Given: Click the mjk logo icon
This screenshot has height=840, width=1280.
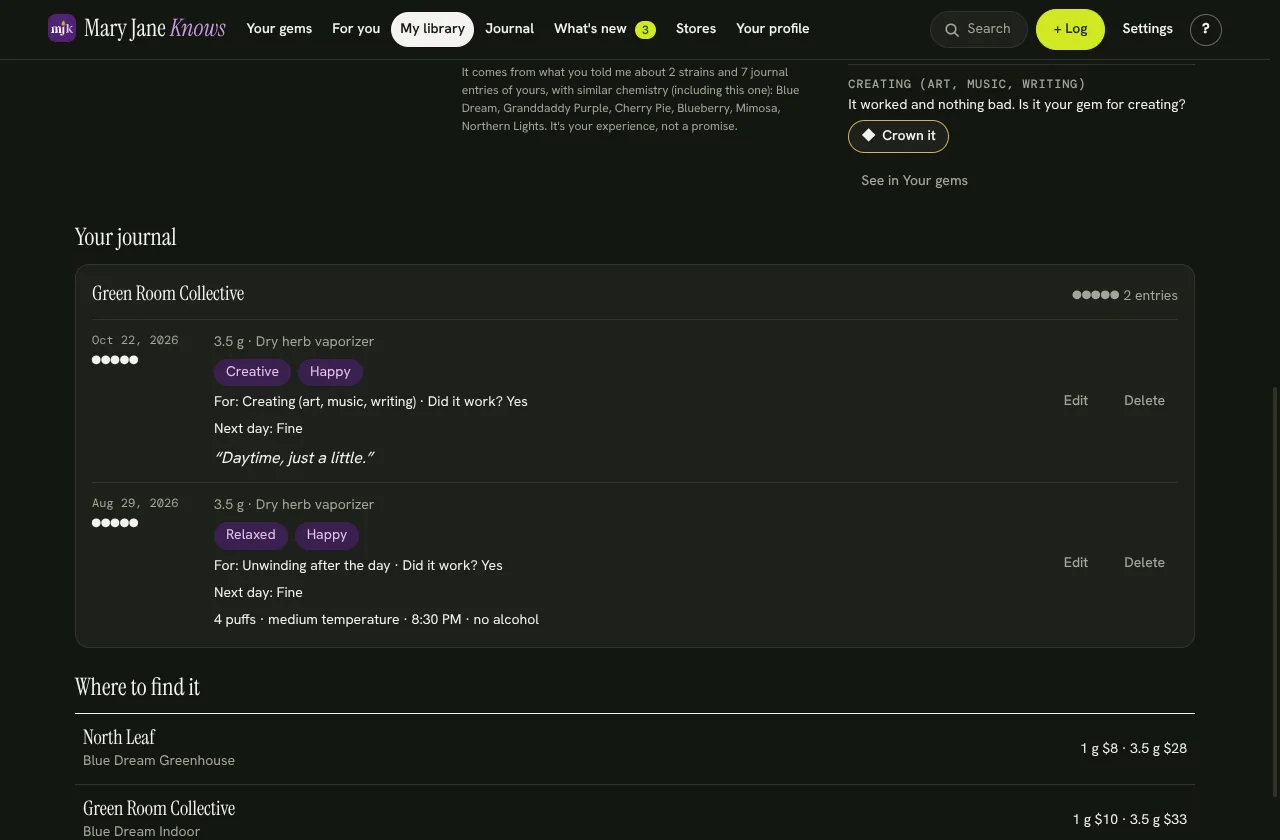Looking at the screenshot, I should pos(62,28).
